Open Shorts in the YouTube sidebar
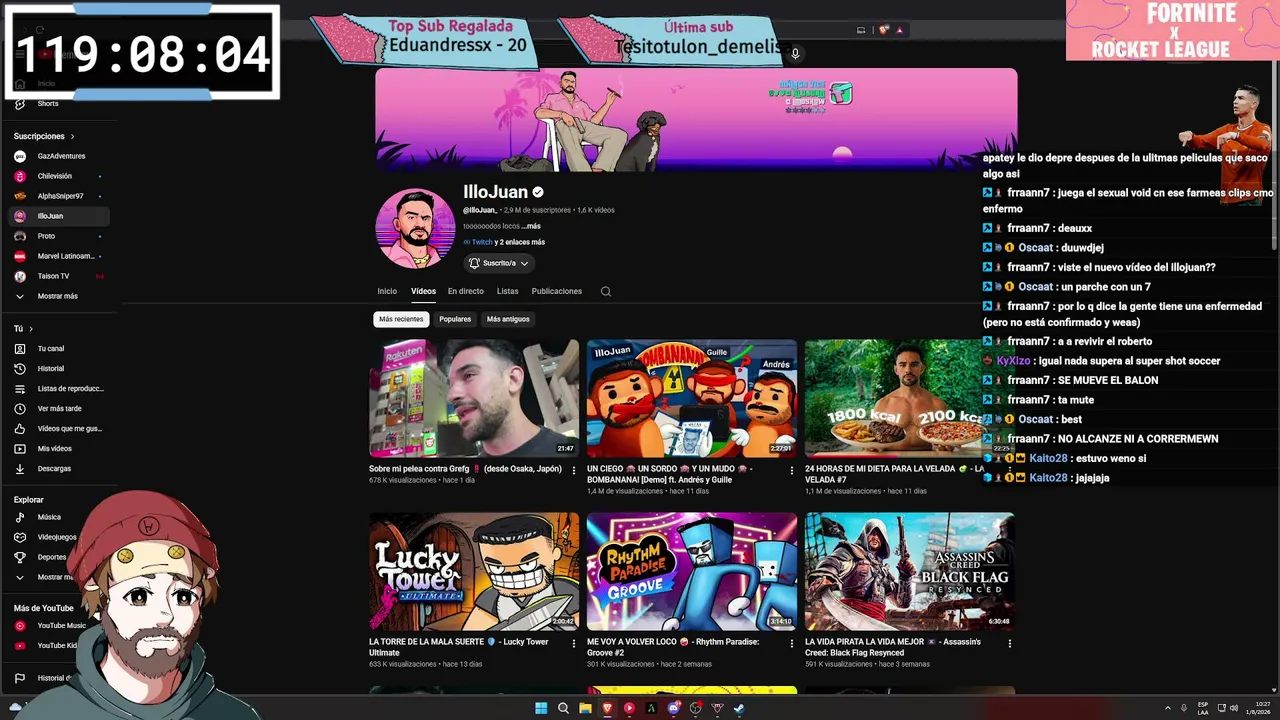Screen dimensions: 1280x720 pyautogui.click(x=47, y=104)
